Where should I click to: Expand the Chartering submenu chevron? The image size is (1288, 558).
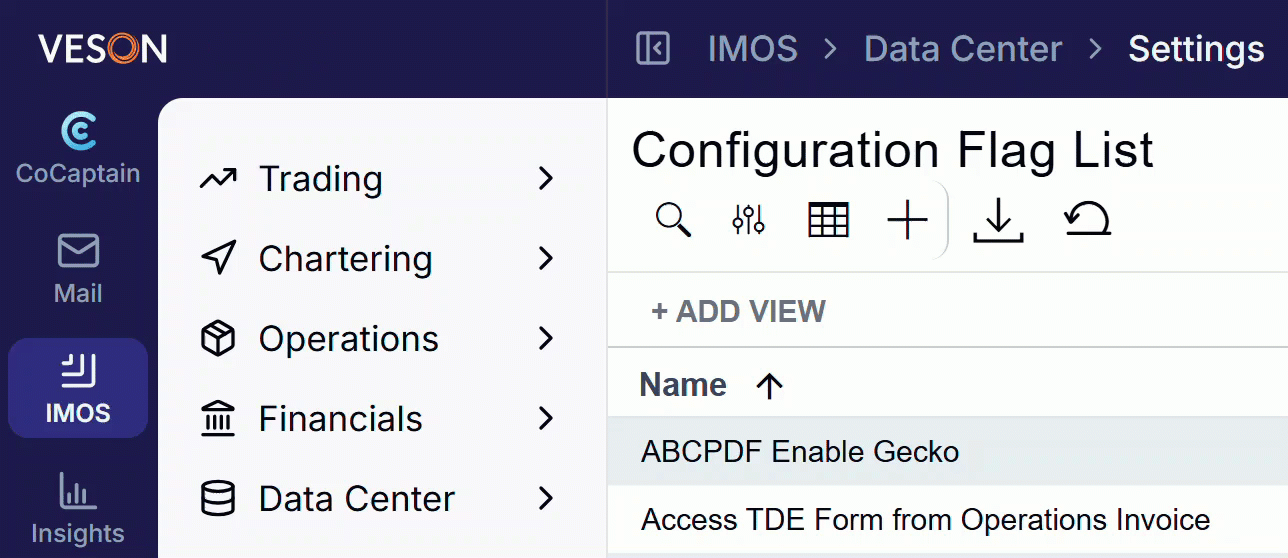click(545, 259)
